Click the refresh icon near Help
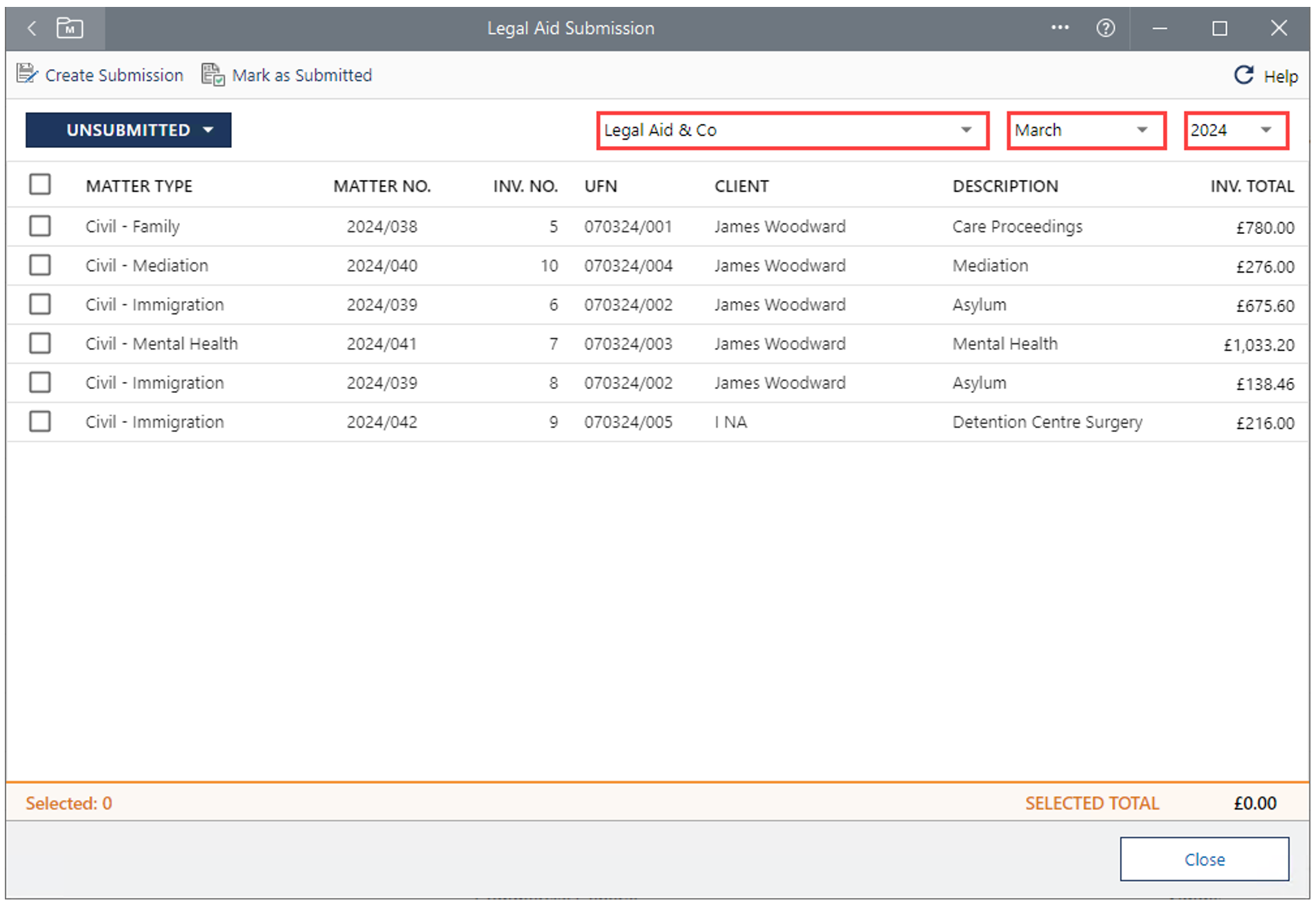1316x905 pixels. pyautogui.click(x=1243, y=75)
